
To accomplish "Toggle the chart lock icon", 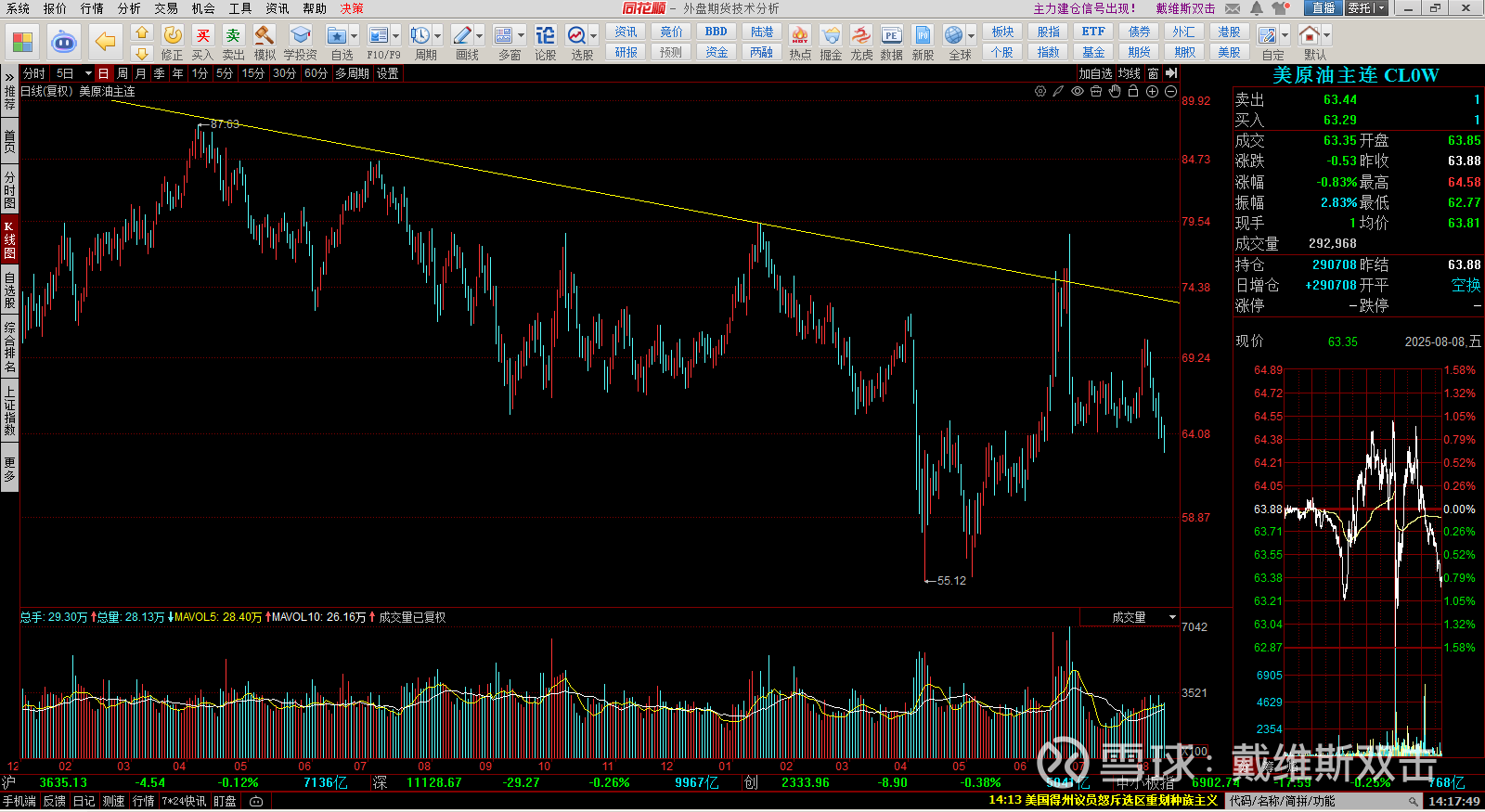I will point(1133,91).
